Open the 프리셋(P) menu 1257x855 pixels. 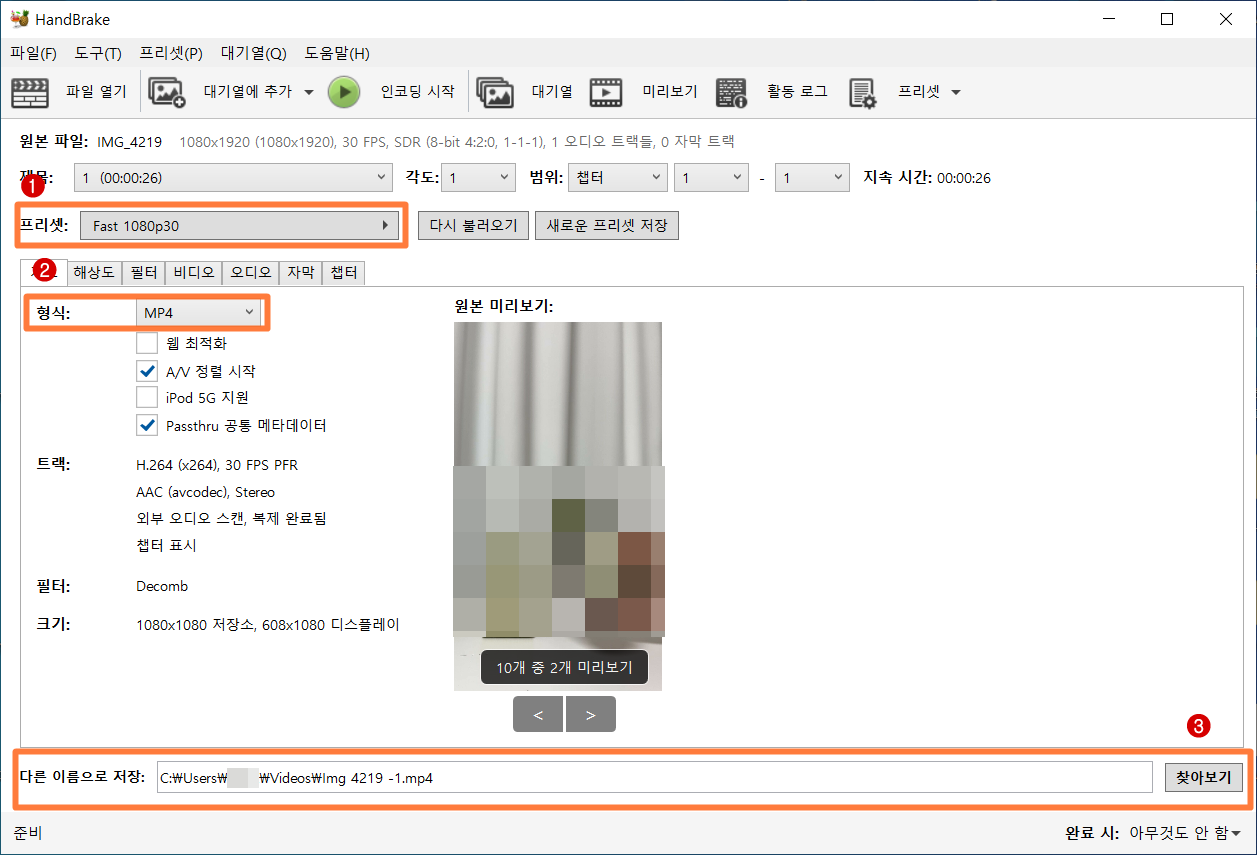[x=171, y=53]
